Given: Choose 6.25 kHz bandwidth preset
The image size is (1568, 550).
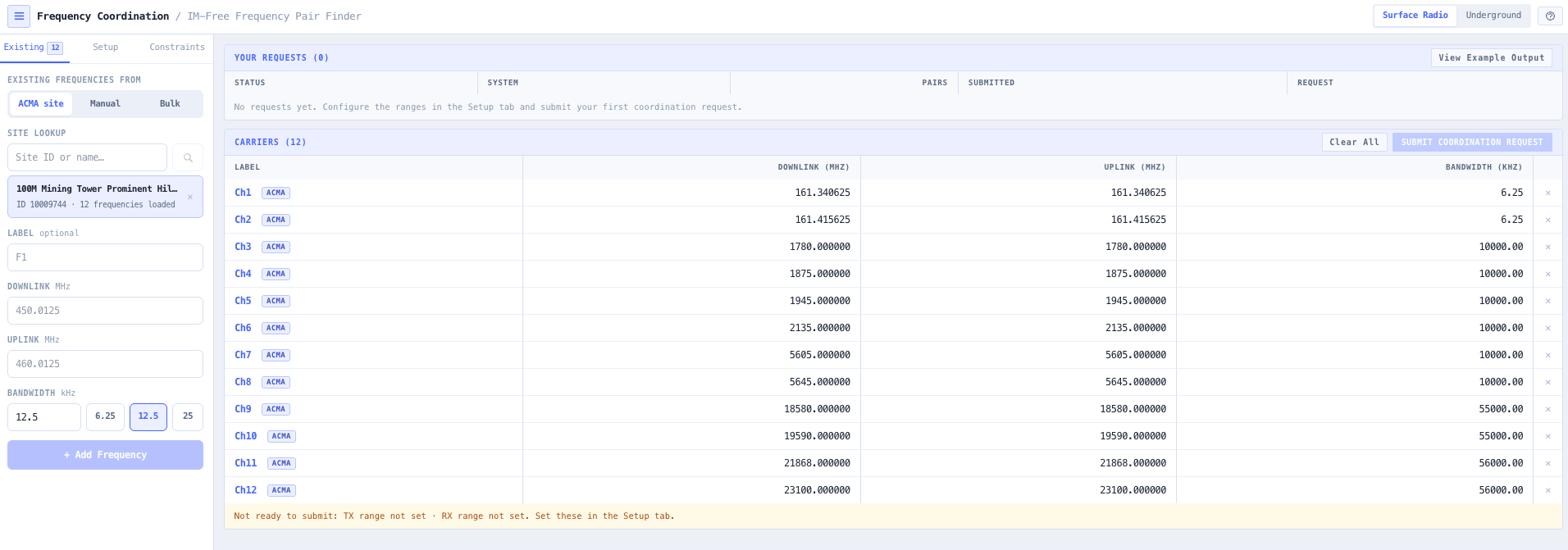Looking at the screenshot, I should [105, 416].
